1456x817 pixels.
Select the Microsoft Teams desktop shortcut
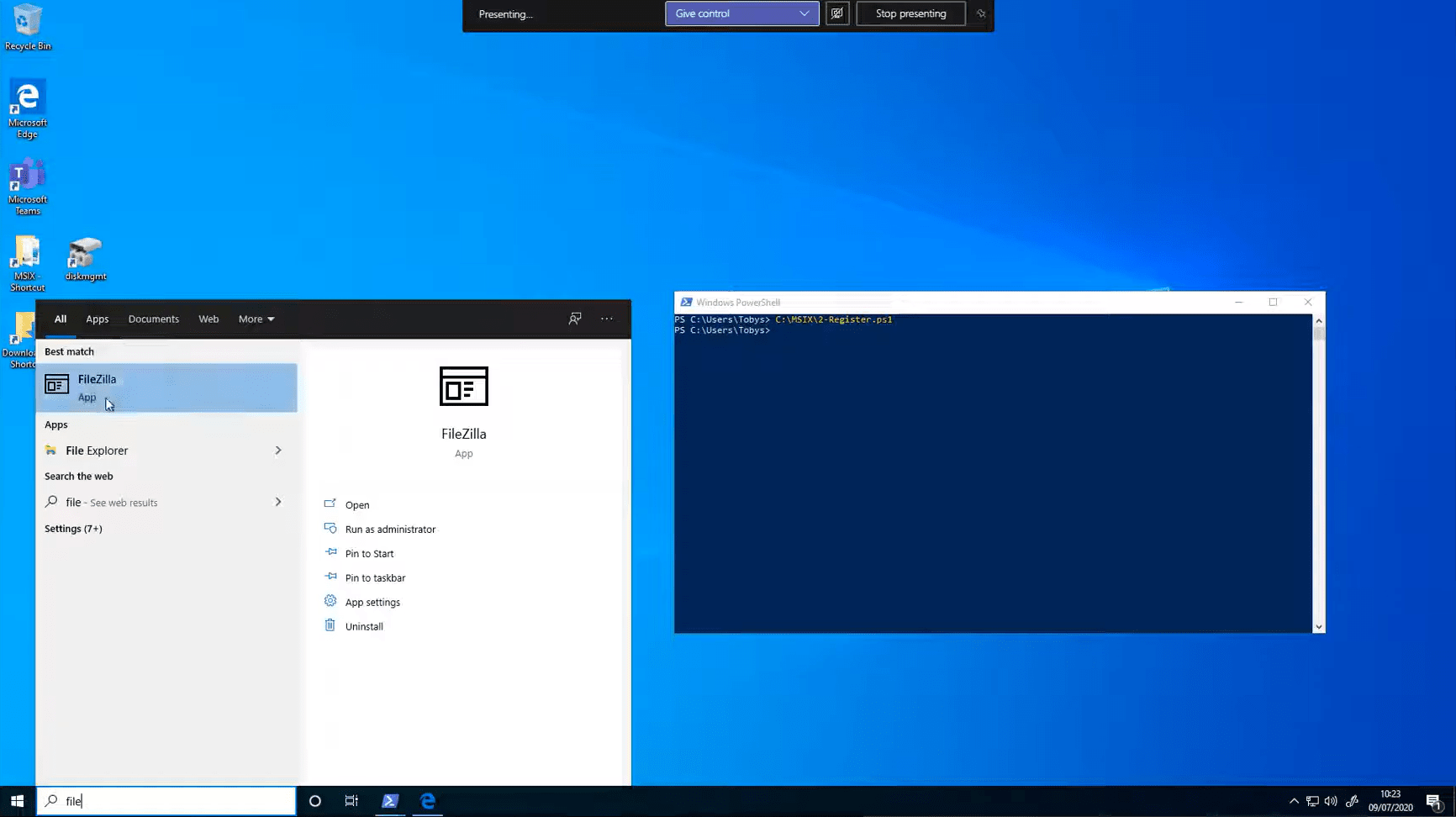pyautogui.click(x=28, y=187)
